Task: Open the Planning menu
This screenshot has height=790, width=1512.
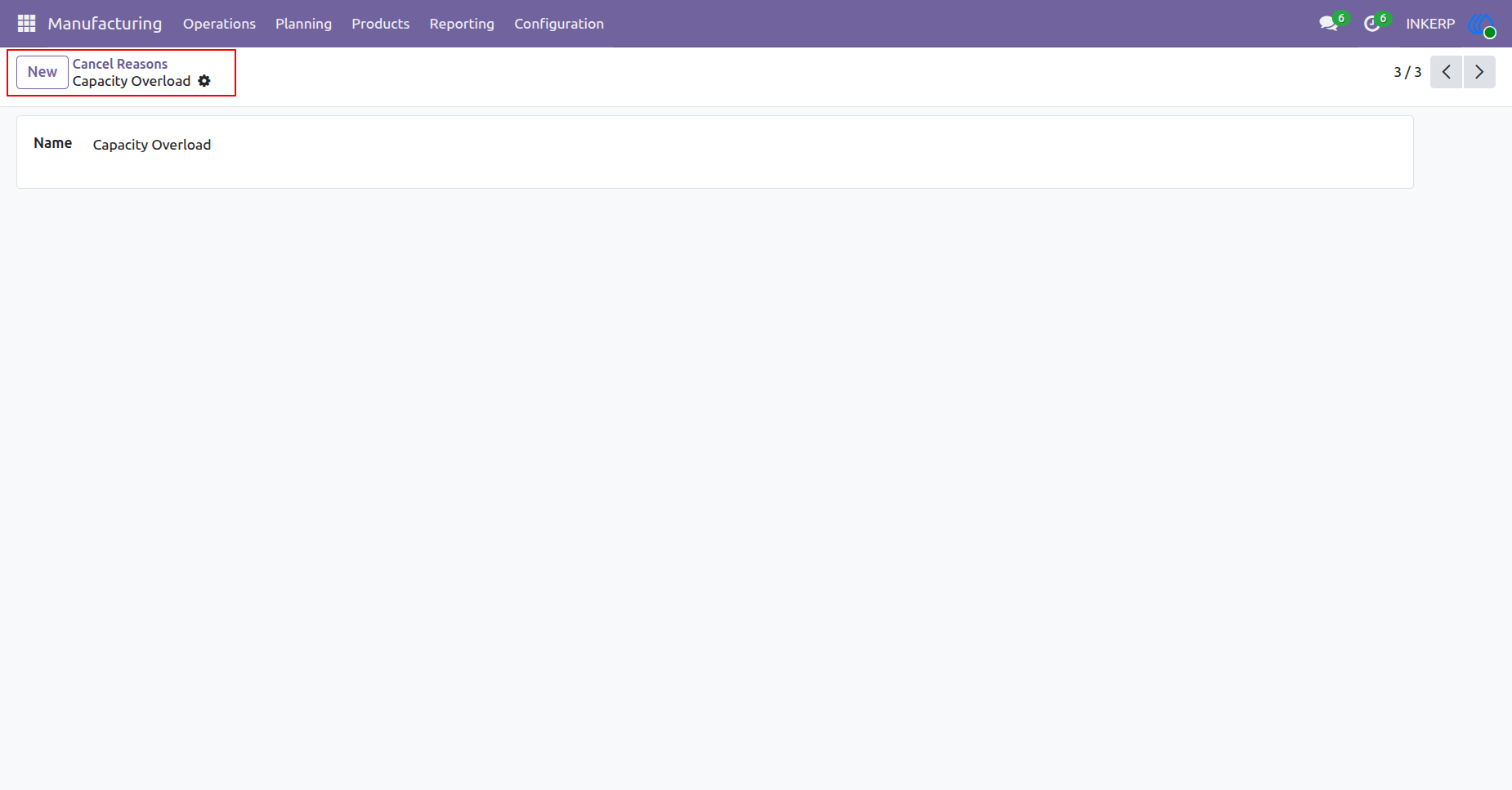Action: [303, 24]
